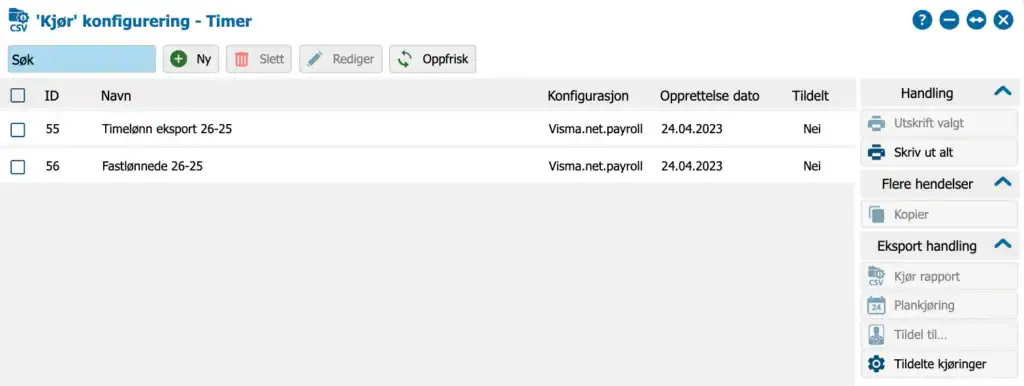
Task: Sort by the Navn column header
Action: 116,96
